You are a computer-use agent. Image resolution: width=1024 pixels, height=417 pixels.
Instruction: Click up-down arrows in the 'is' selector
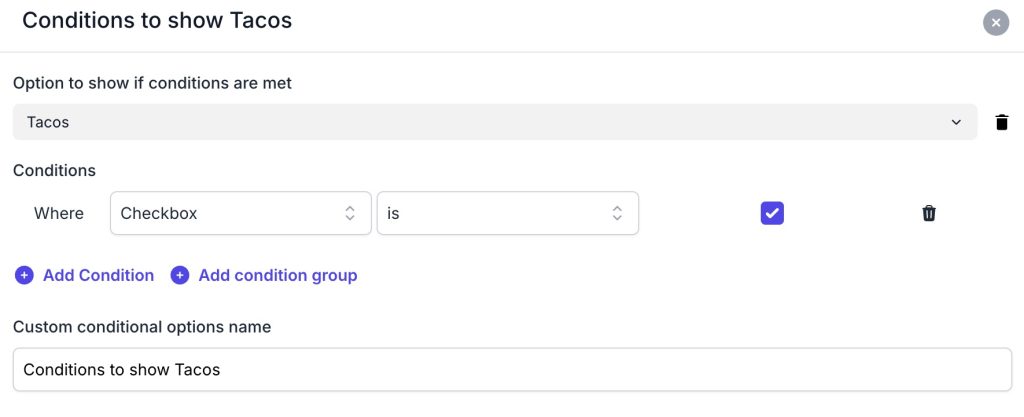(617, 213)
